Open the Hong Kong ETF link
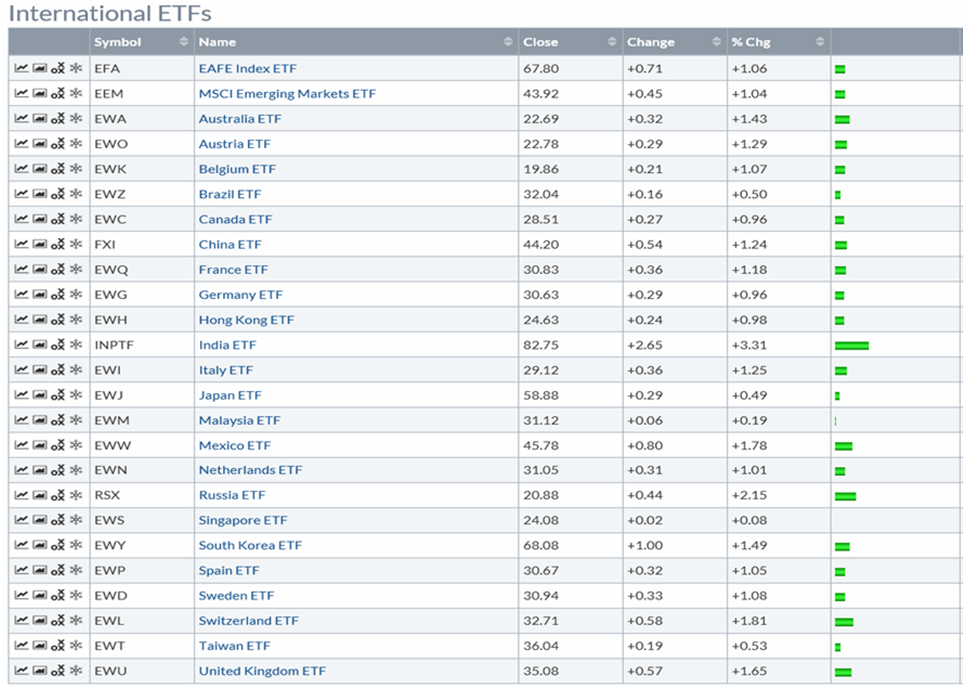 [246, 320]
